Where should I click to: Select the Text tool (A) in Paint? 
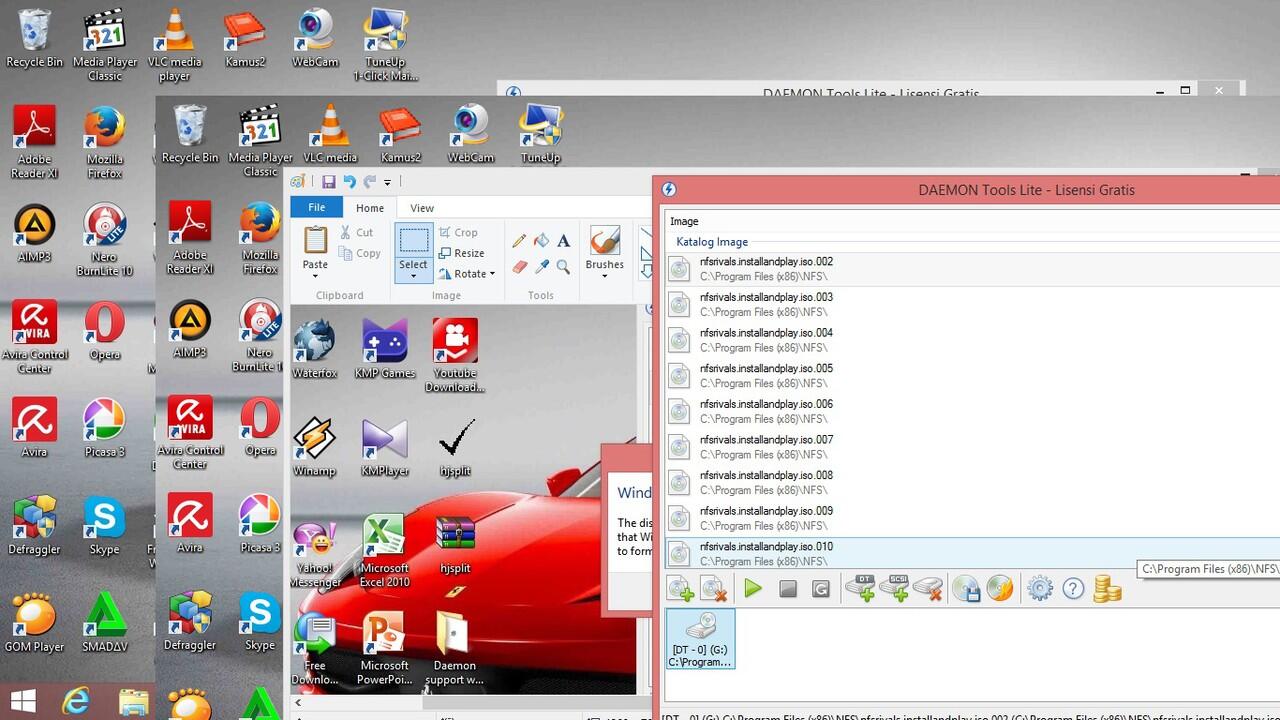pos(563,240)
